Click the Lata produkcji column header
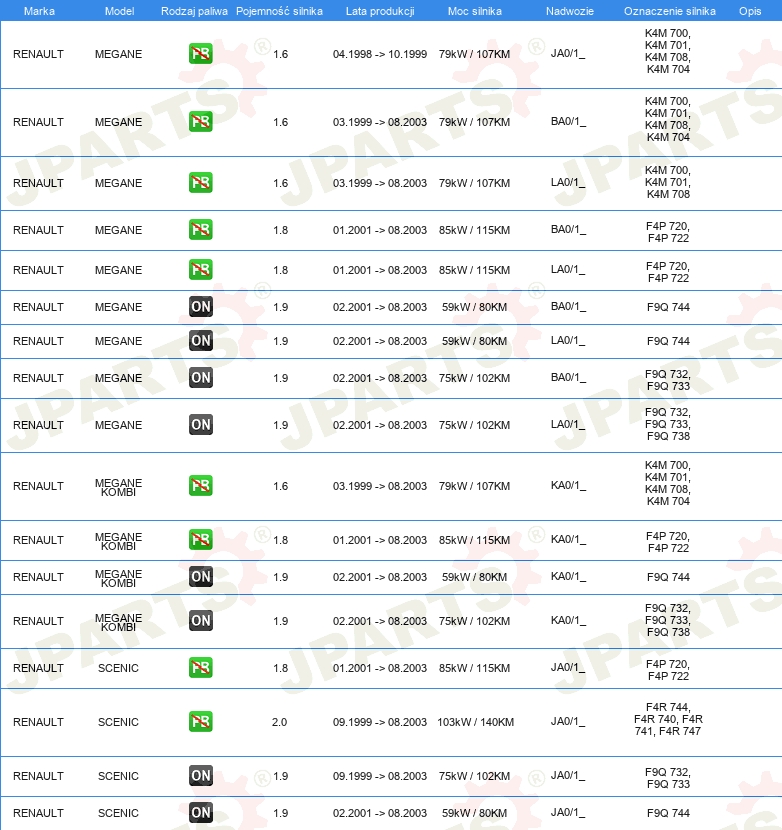 (380, 11)
